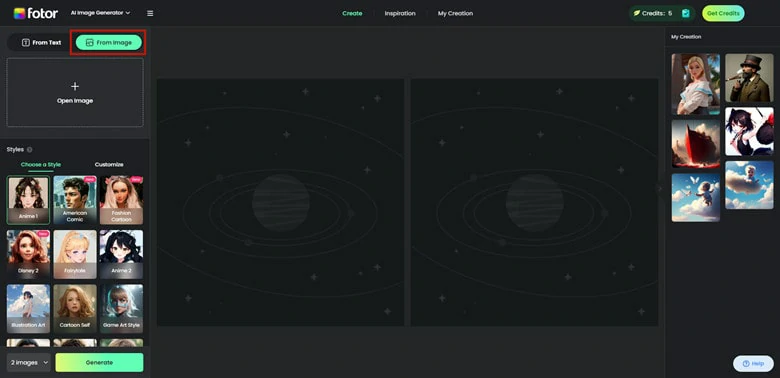Pick the American Comic style
780x378 pixels.
[x=75, y=200]
